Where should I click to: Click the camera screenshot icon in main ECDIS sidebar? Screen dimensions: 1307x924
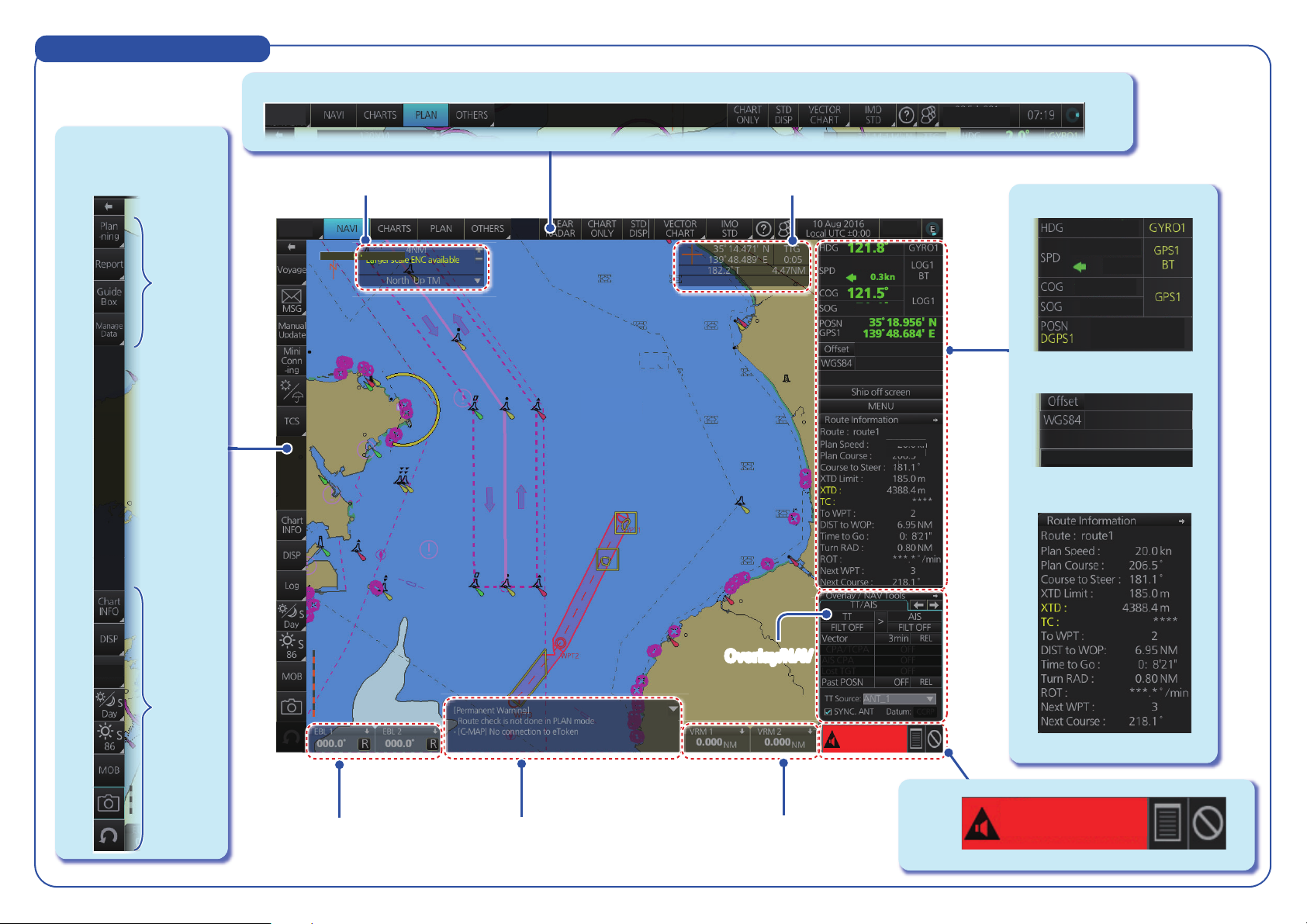292,707
